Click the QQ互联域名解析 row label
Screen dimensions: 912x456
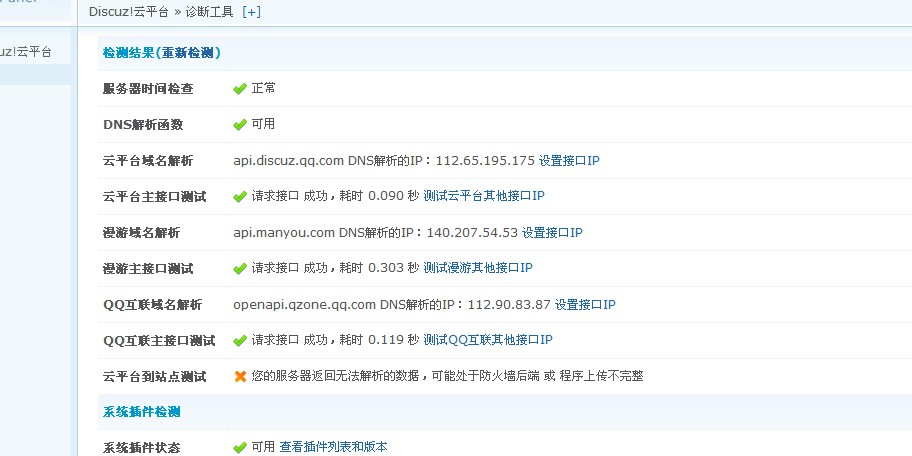pos(152,305)
